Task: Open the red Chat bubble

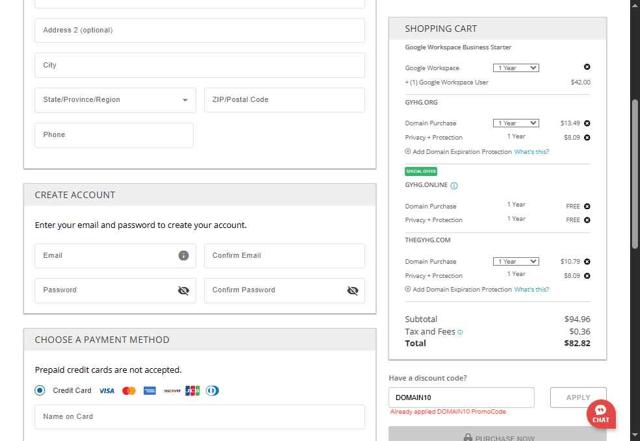Action: tap(601, 414)
